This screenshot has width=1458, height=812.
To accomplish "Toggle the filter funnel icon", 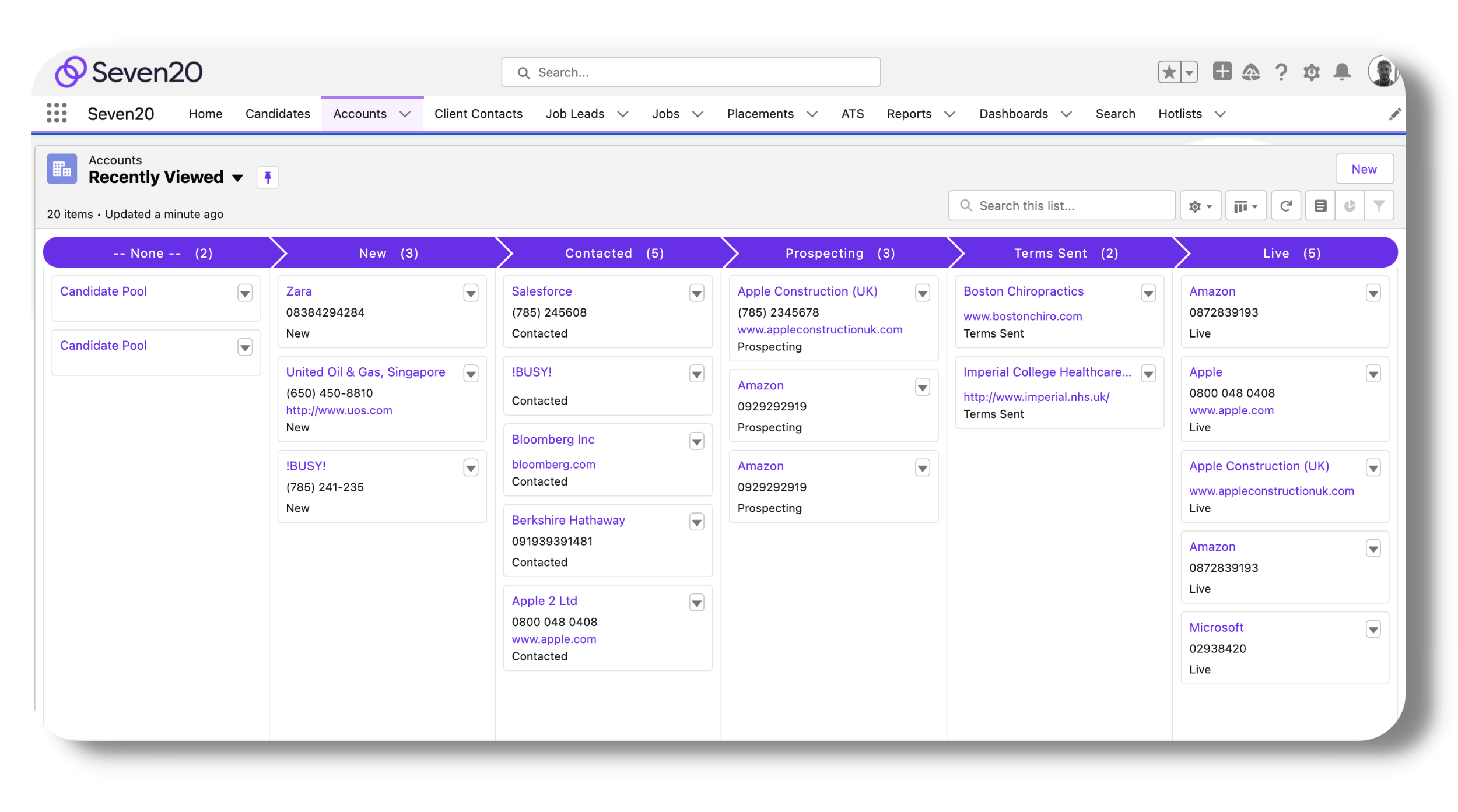I will coord(1379,206).
